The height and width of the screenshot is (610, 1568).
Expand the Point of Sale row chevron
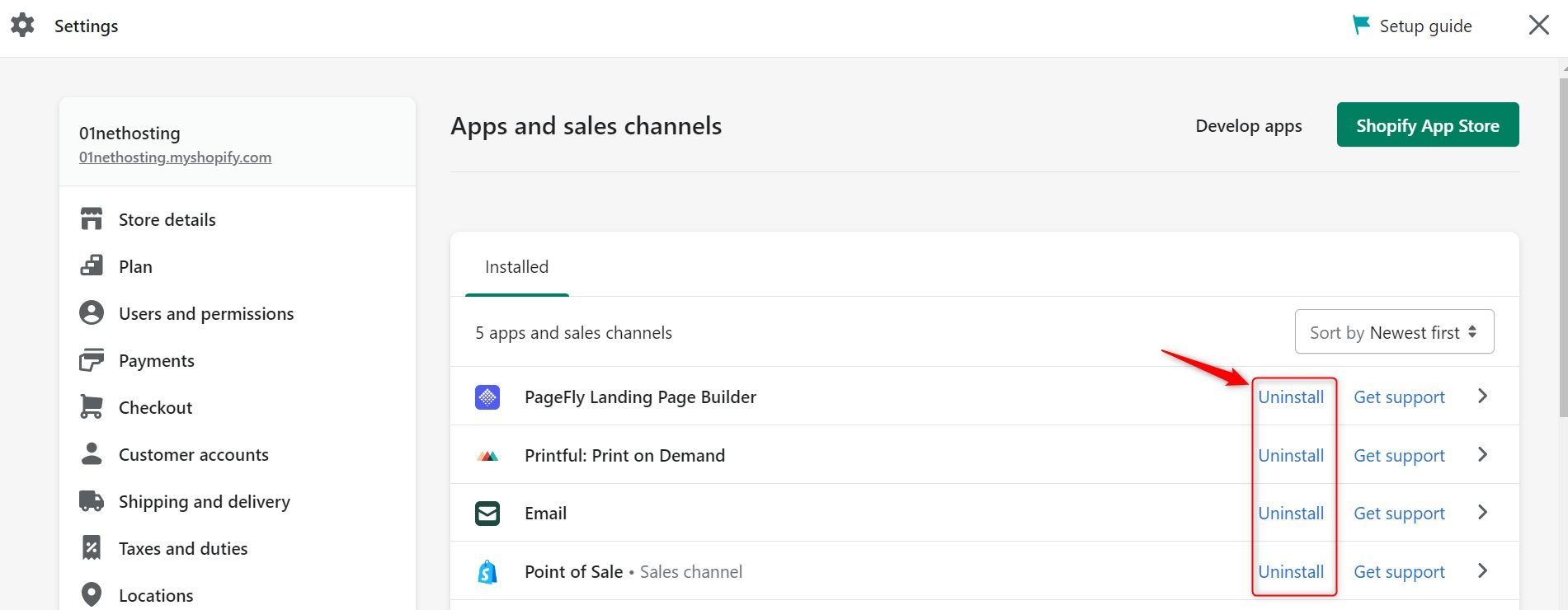(1482, 571)
